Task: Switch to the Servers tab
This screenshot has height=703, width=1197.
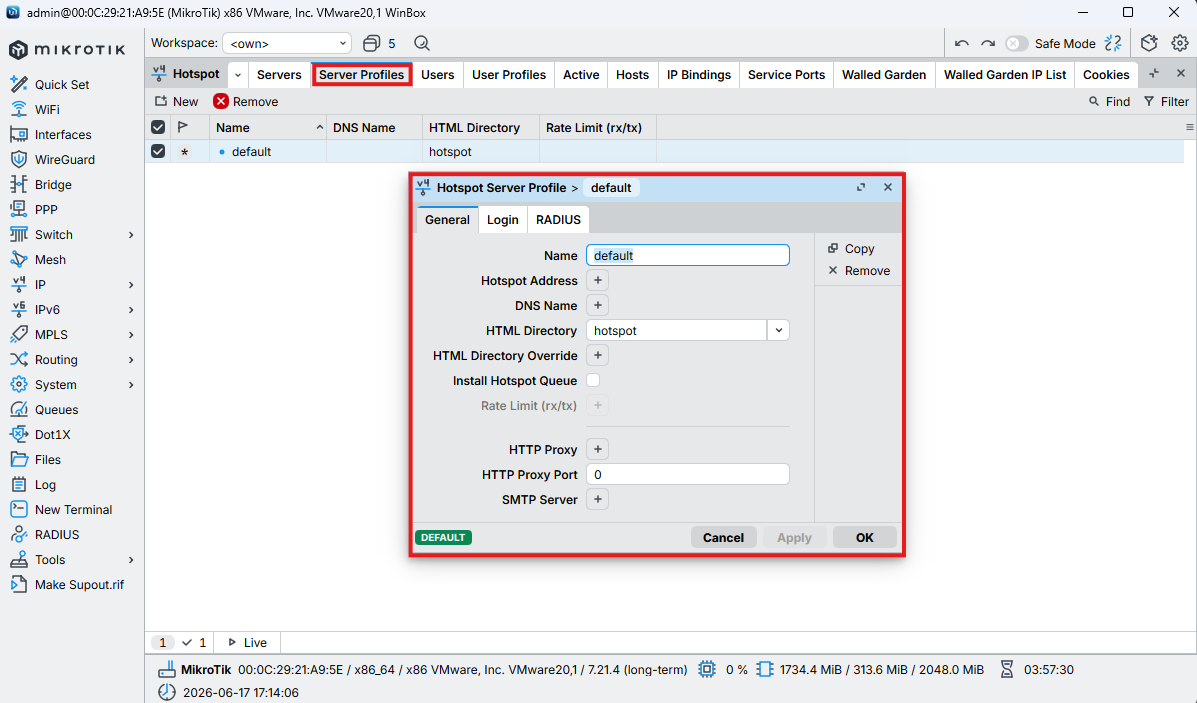Action: tap(279, 75)
